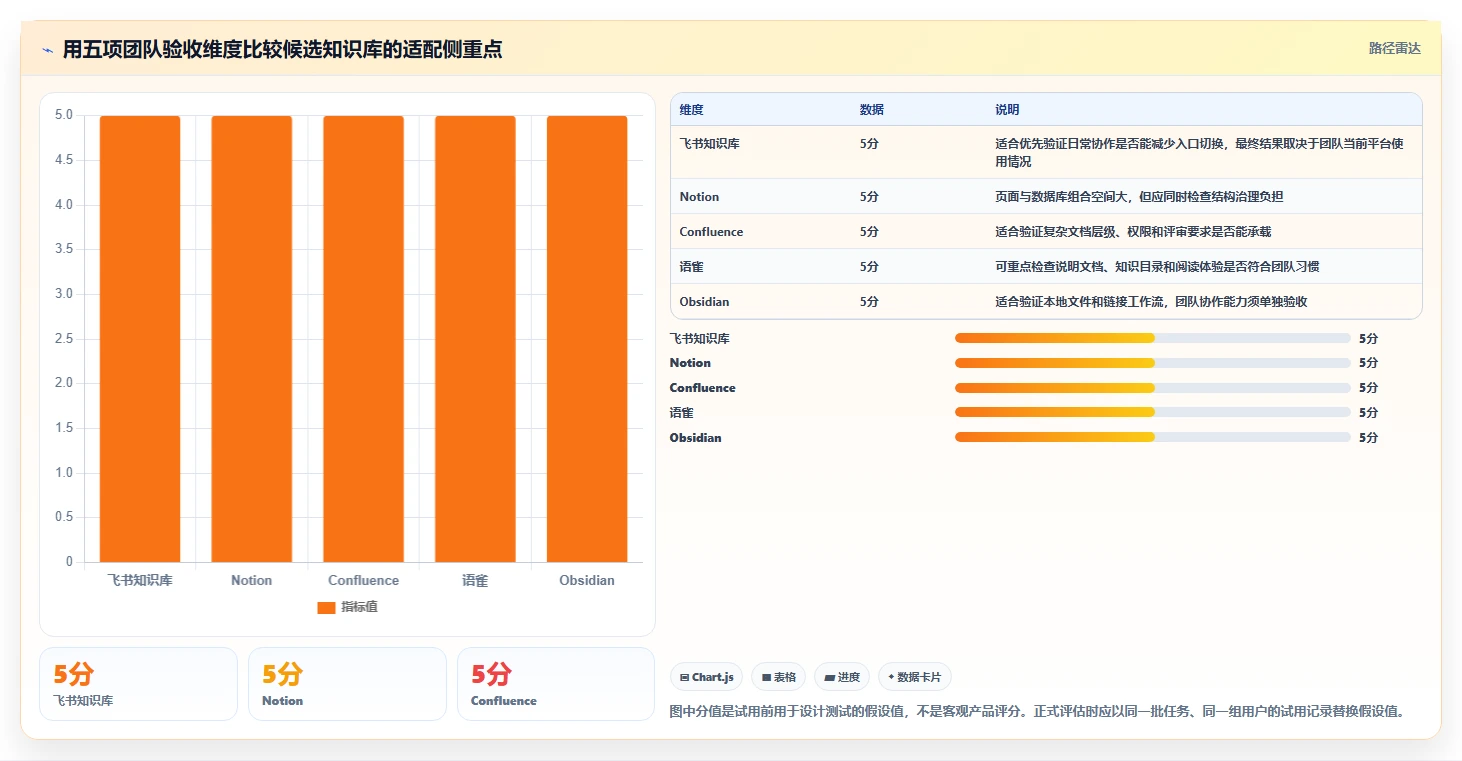Click the Confluence label in the progress list
This screenshot has width=1462, height=761.
coord(703,388)
